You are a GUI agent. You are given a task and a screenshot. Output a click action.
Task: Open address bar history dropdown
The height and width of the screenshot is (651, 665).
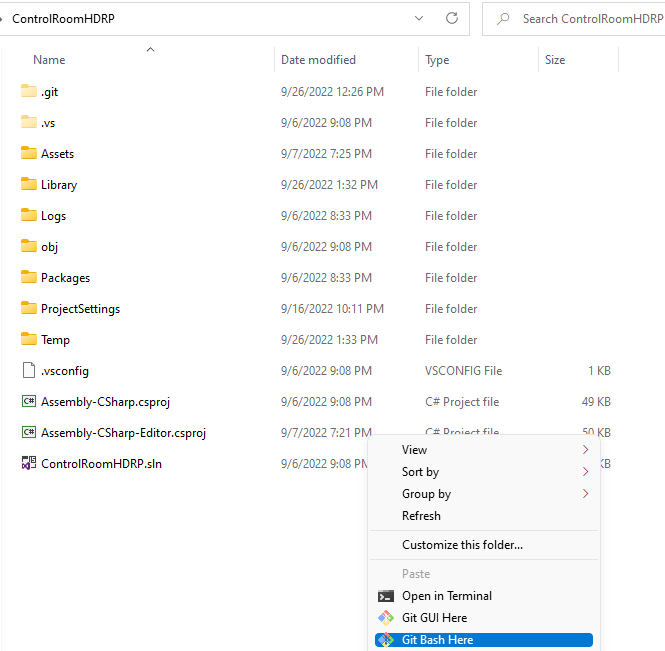point(419,18)
